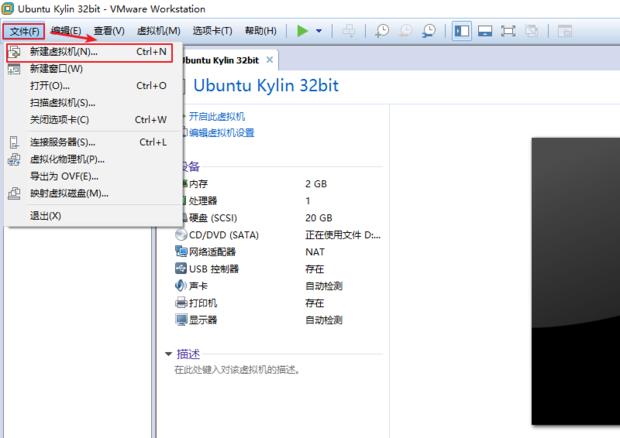Select 扫描虚拟机(S)... menu entry
620x438 pixels.
(94, 103)
